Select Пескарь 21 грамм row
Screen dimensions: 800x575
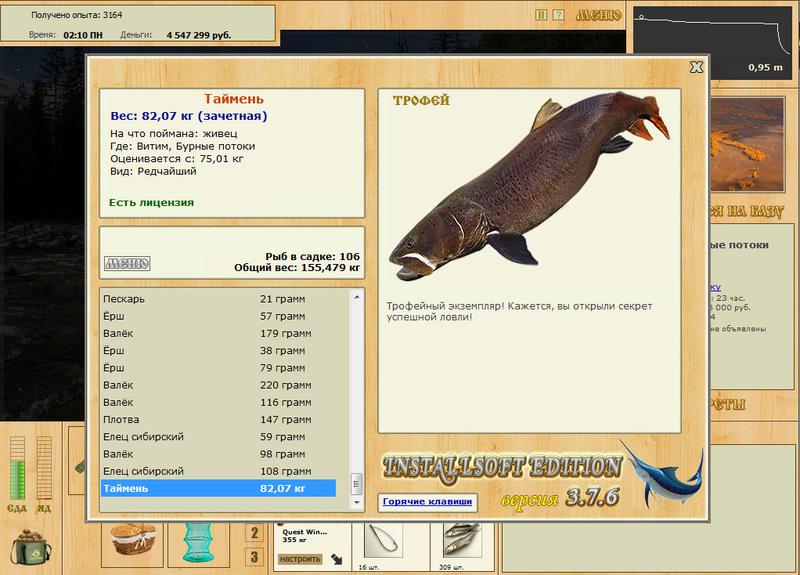coord(218,299)
